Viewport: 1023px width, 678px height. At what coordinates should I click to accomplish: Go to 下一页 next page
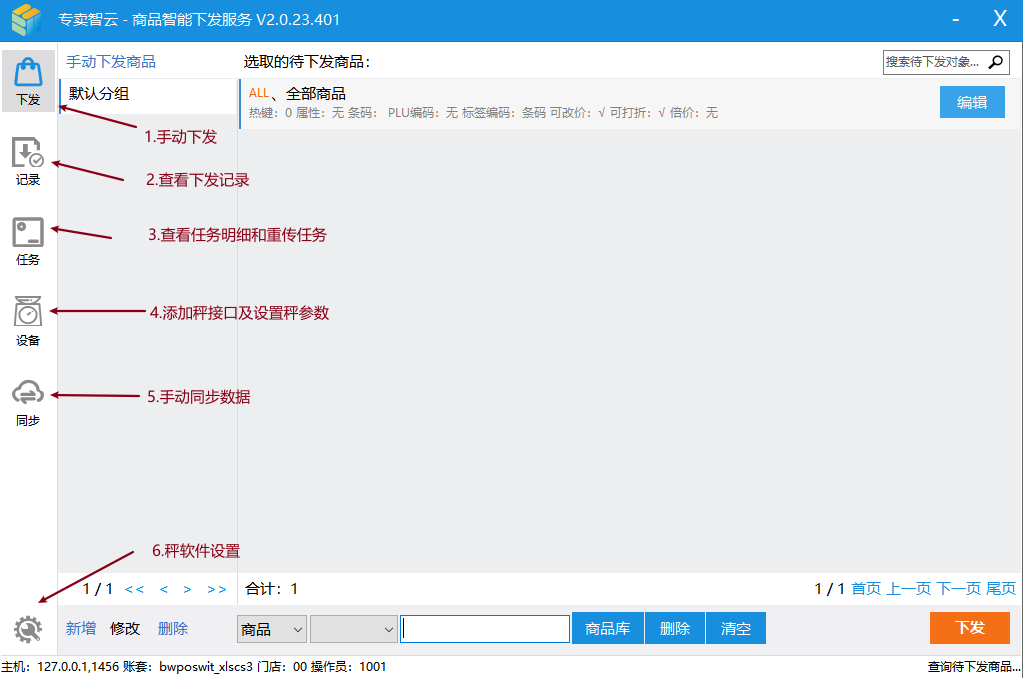(958, 589)
